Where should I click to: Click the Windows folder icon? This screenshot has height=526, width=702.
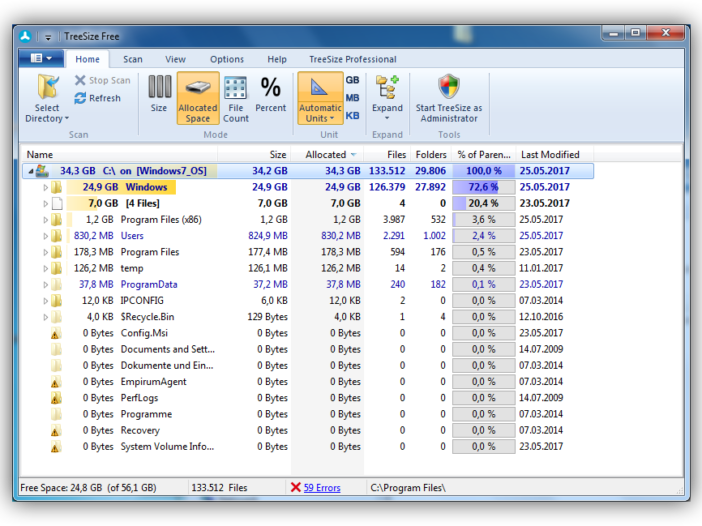coord(56,187)
